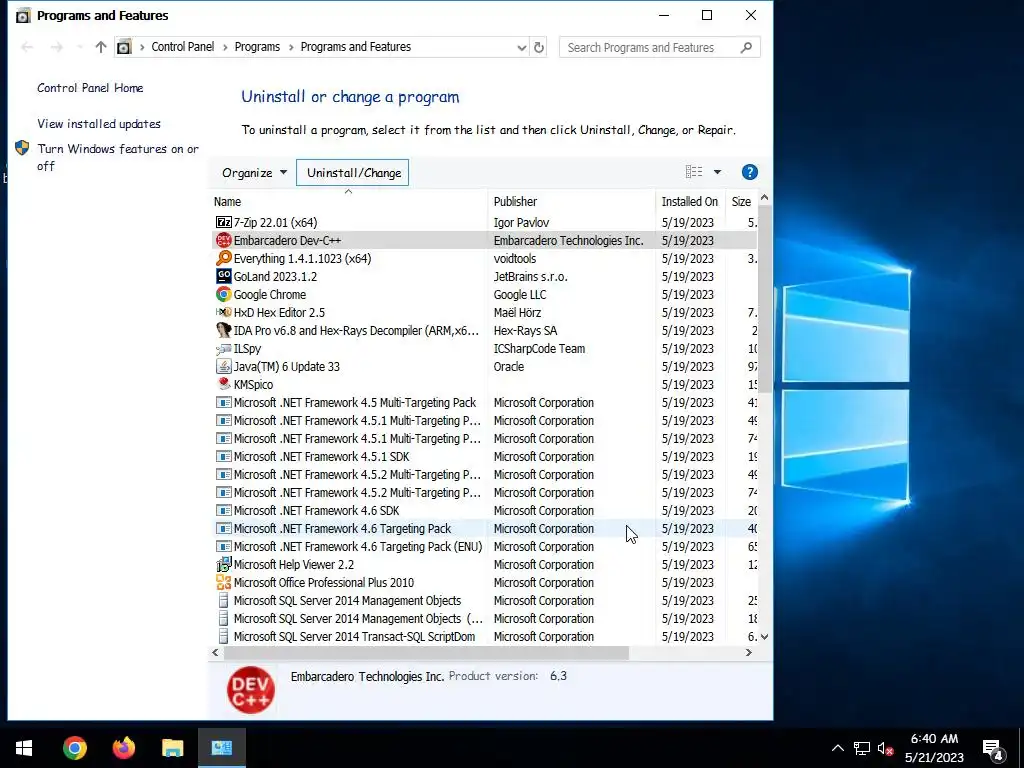Open the Windows Start menu
1024x768 pixels.
point(24,748)
